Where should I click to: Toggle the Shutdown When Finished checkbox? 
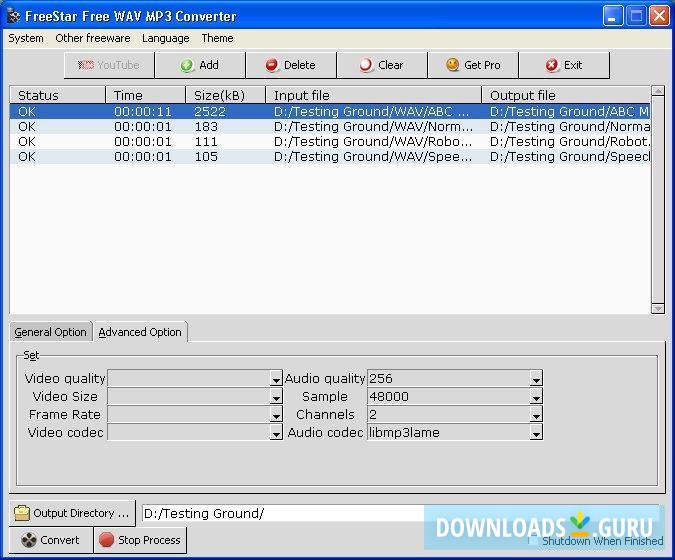[x=533, y=541]
